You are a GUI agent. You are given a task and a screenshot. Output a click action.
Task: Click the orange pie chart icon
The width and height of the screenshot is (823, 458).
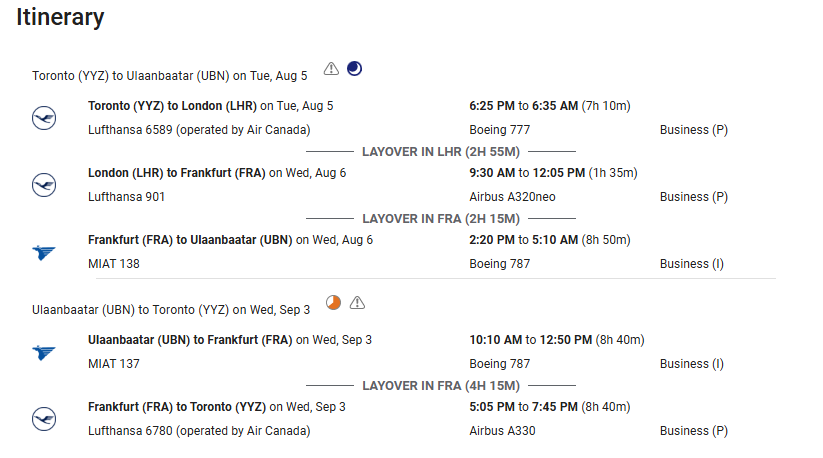tap(334, 303)
